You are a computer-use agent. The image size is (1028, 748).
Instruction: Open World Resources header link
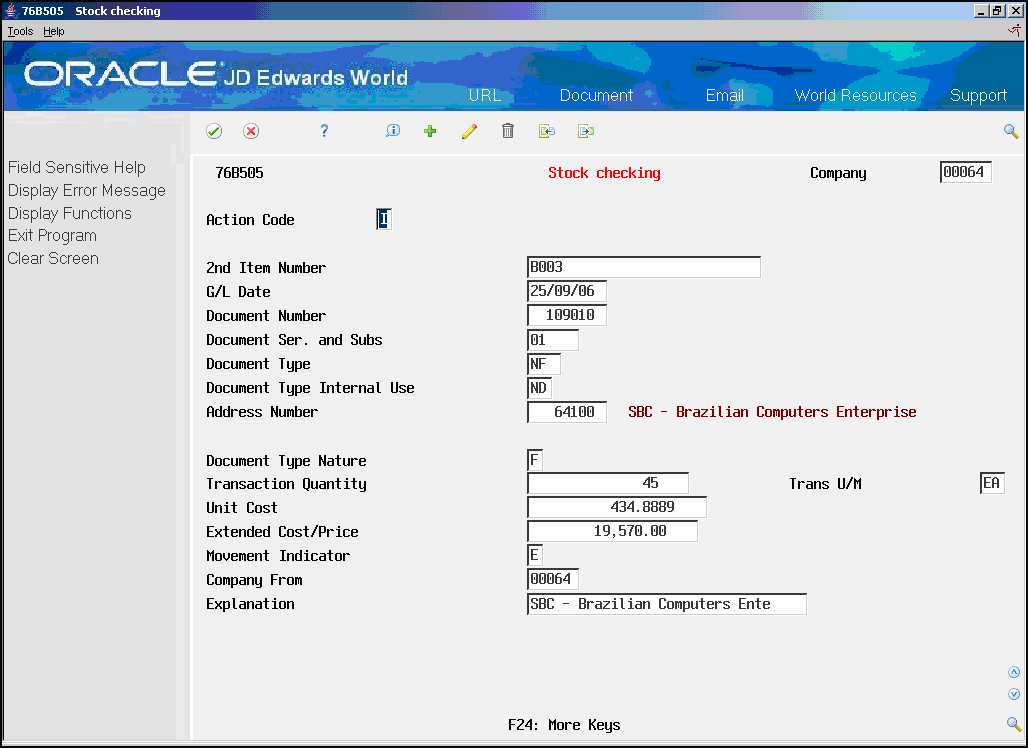[856, 95]
